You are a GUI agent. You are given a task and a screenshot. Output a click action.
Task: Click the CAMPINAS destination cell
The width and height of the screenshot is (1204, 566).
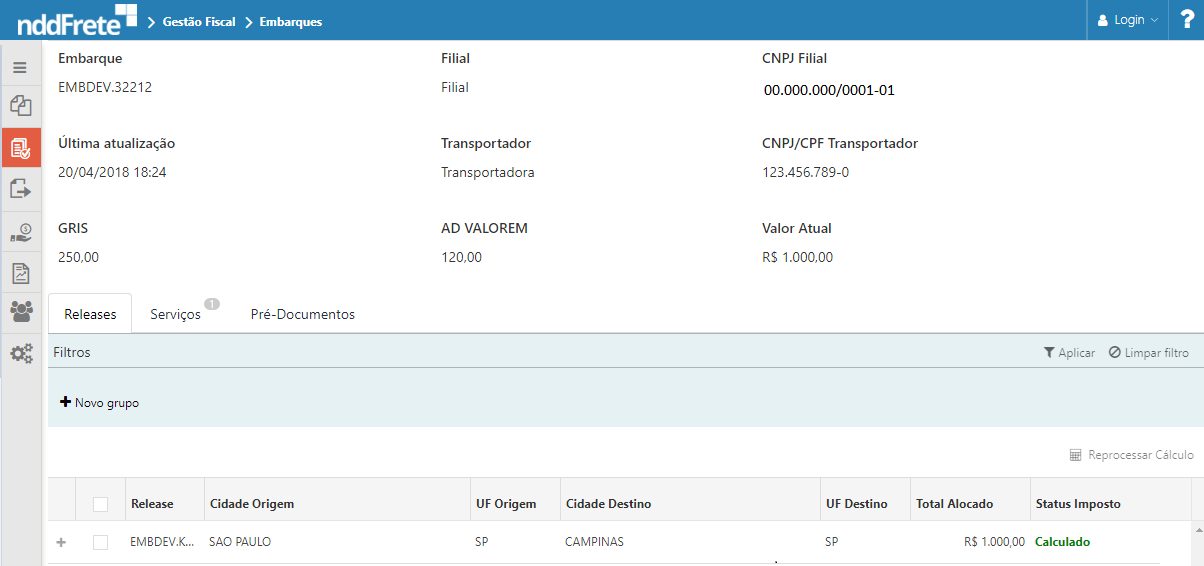(594, 542)
